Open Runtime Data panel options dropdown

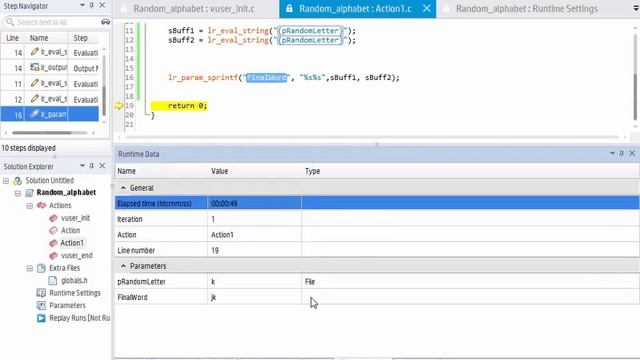612,153
